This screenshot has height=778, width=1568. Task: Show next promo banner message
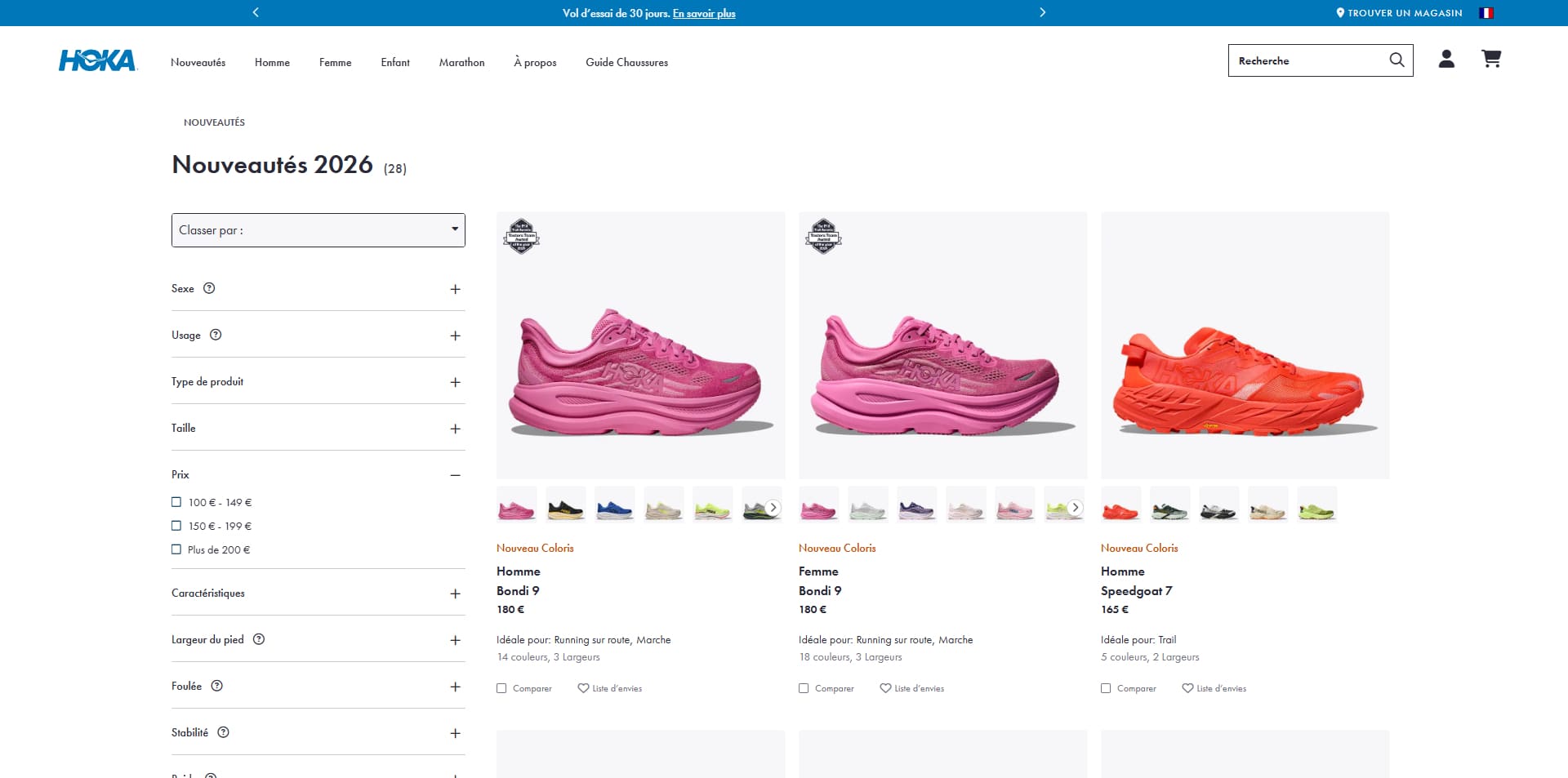[x=1042, y=12]
